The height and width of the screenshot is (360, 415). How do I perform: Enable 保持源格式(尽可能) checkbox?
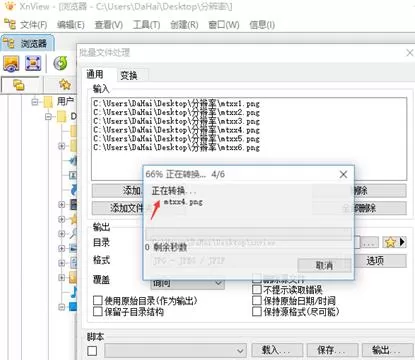click(257, 312)
